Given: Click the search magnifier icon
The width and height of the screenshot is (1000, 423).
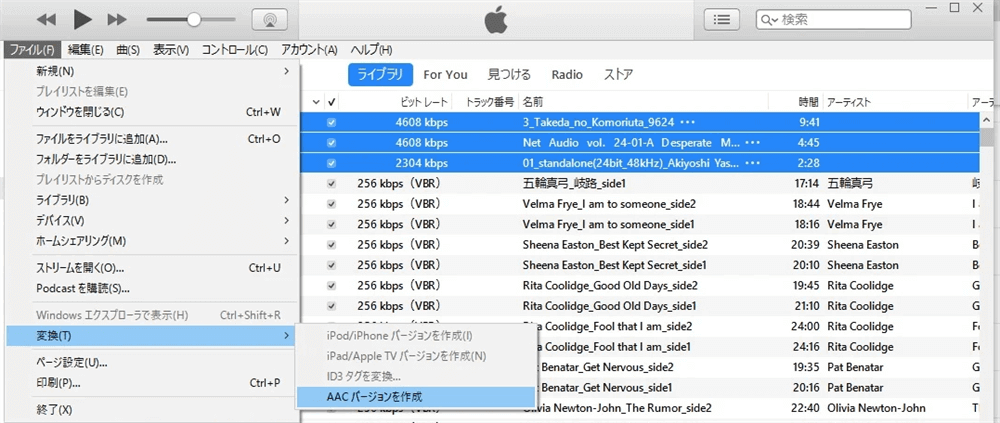Looking at the screenshot, I should (770, 19).
